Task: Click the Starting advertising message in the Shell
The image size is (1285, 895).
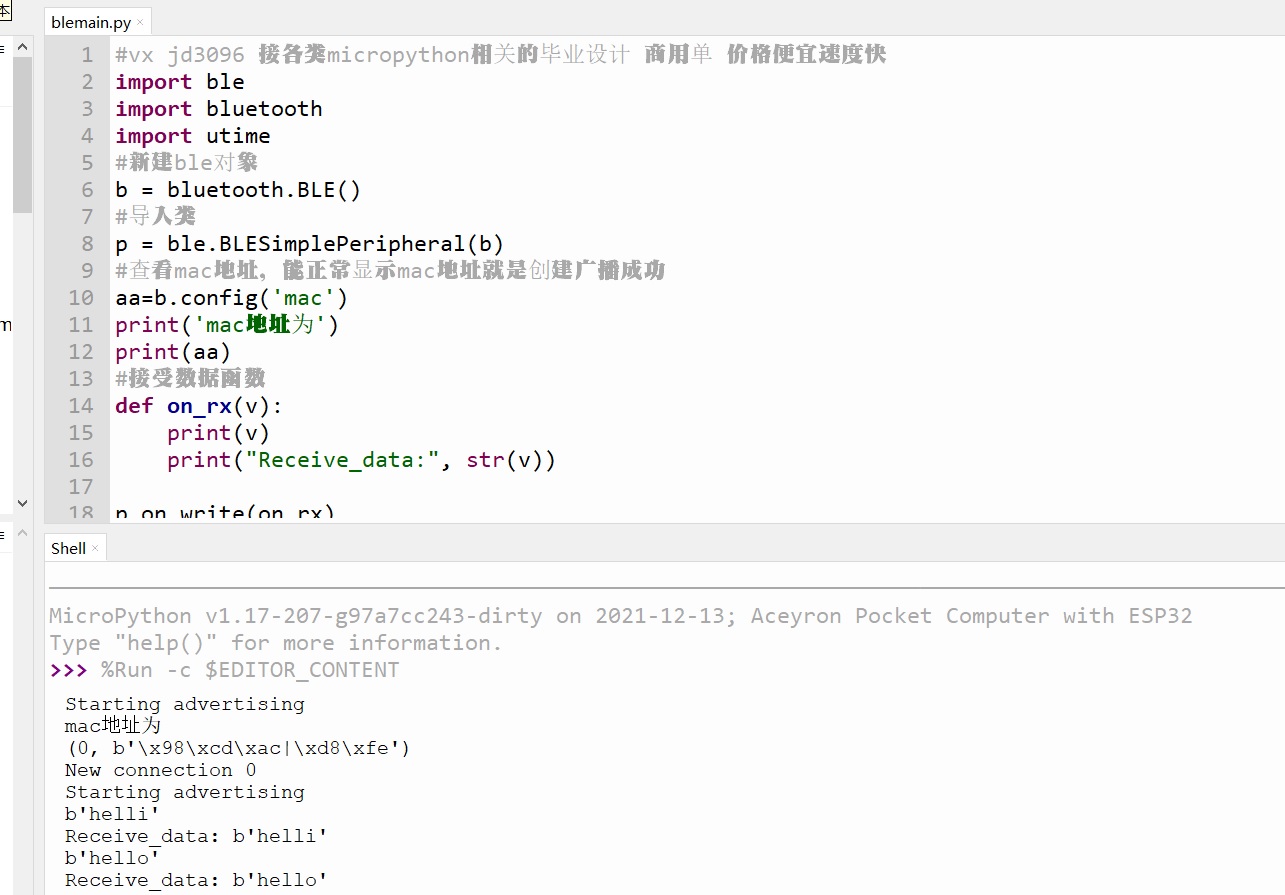Action: click(184, 703)
